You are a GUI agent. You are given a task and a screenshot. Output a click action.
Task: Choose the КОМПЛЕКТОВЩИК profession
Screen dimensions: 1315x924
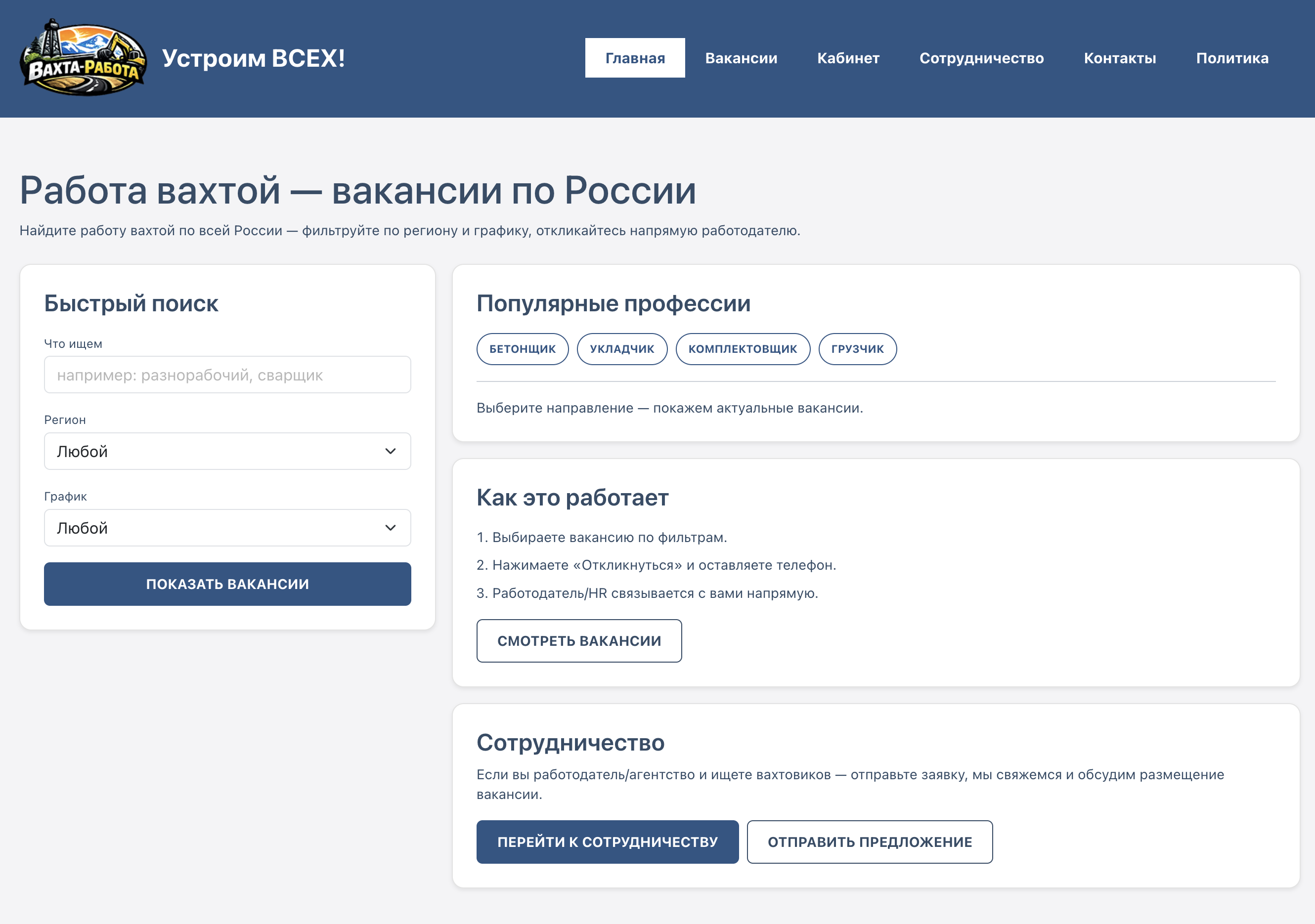coord(743,349)
